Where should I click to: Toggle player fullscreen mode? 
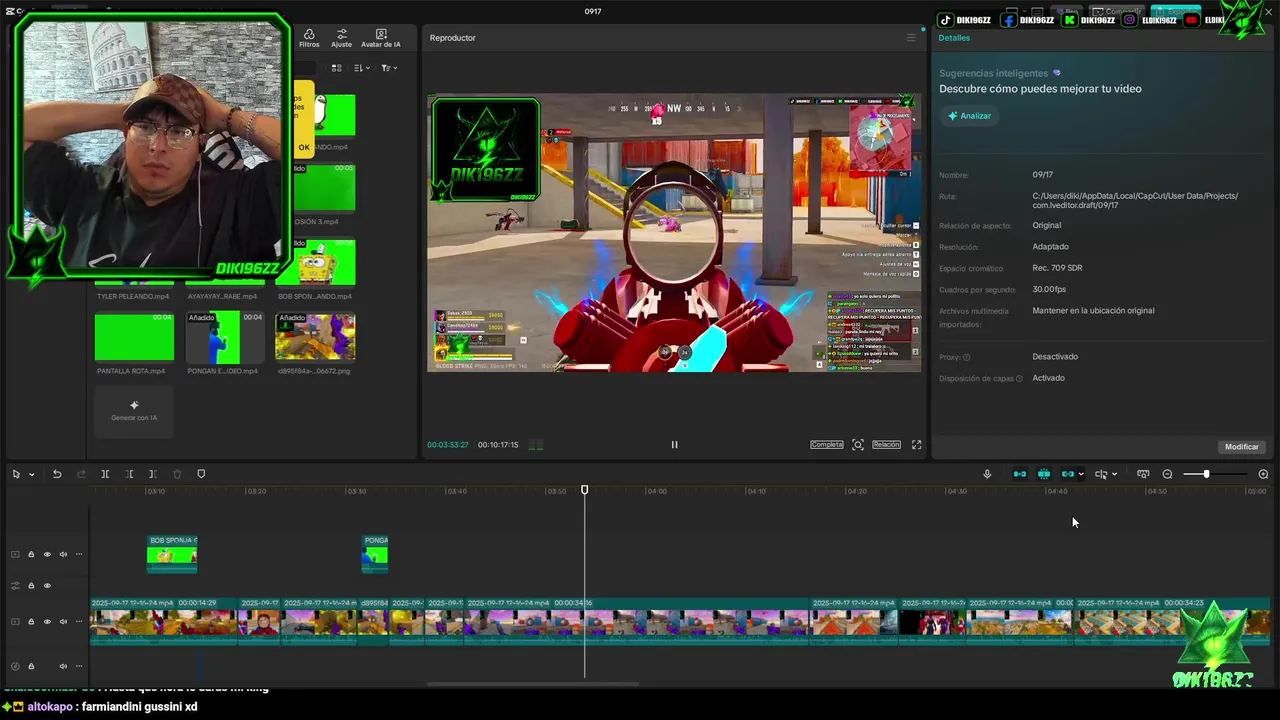[916, 445]
